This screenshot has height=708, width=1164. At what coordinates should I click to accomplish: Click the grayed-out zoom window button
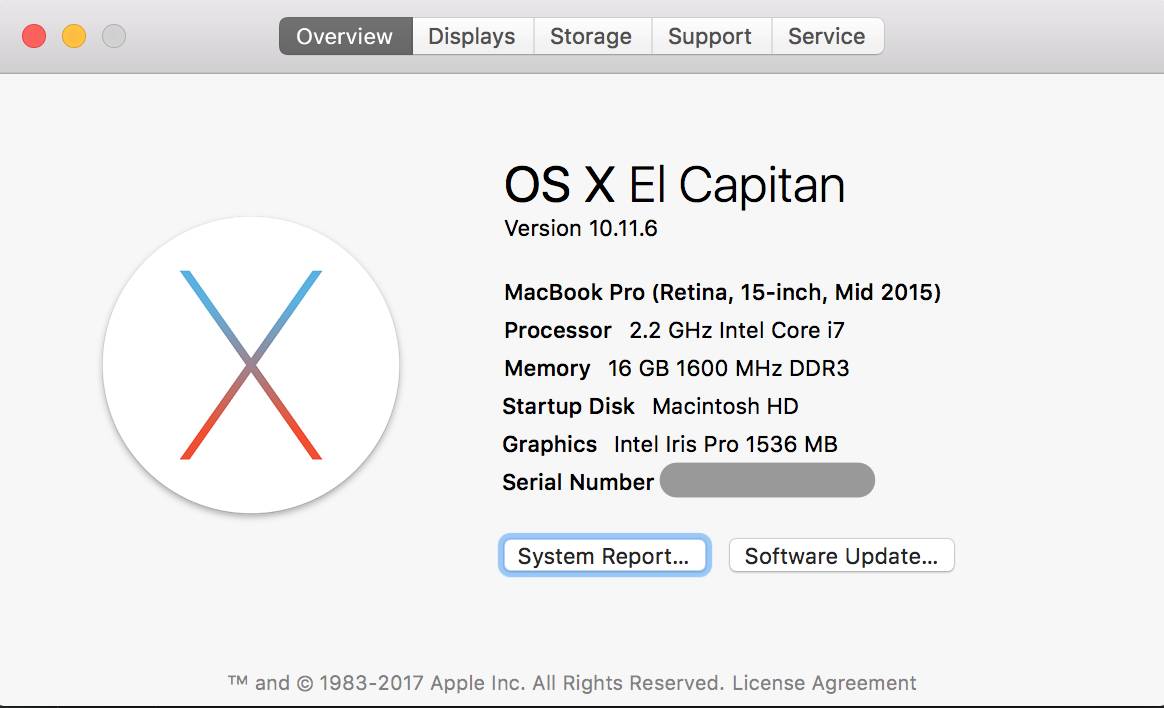114,37
